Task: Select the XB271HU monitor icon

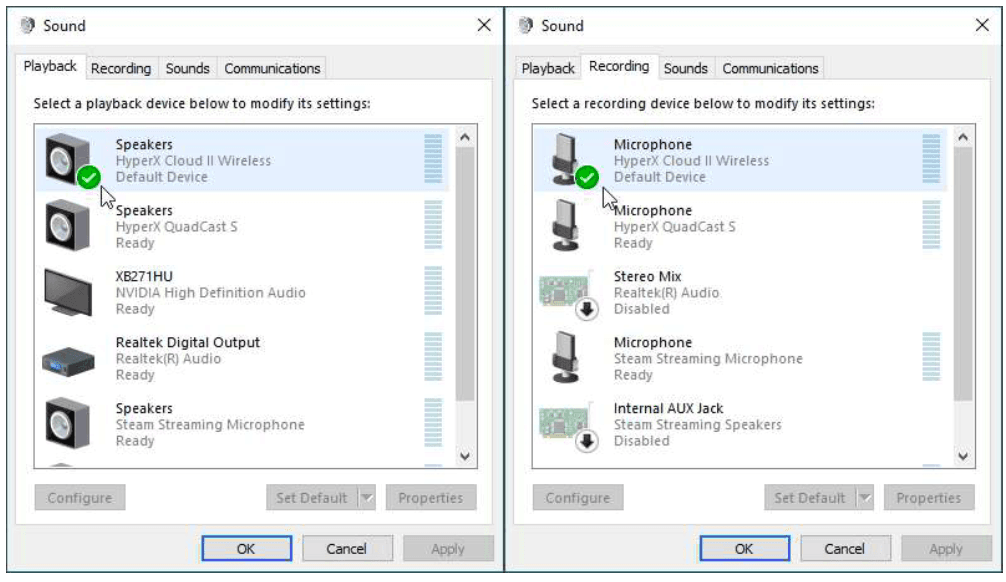Action: coord(68,292)
